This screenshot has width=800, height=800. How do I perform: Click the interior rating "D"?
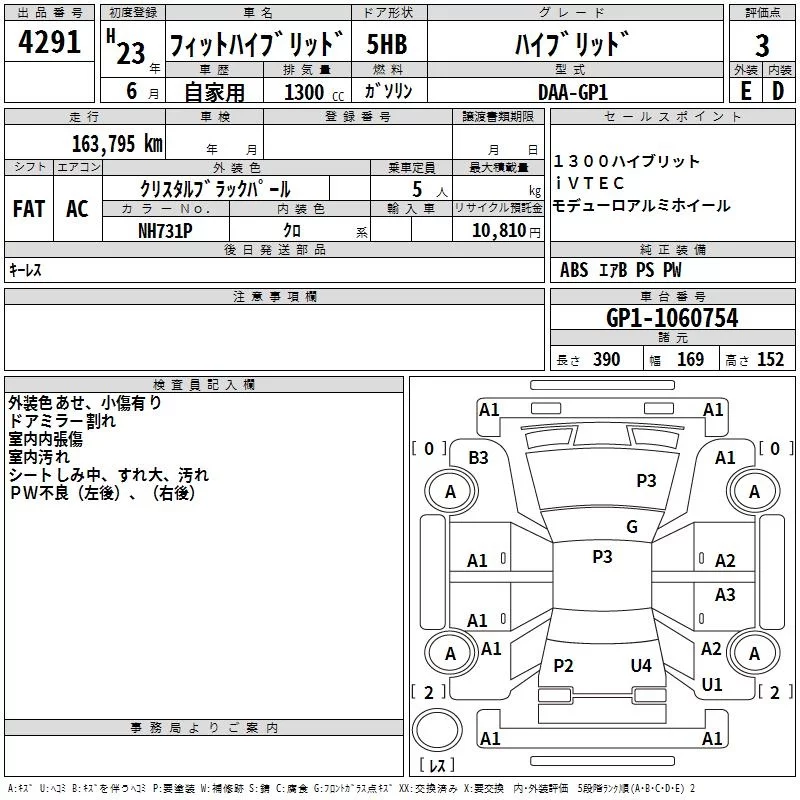(778, 91)
